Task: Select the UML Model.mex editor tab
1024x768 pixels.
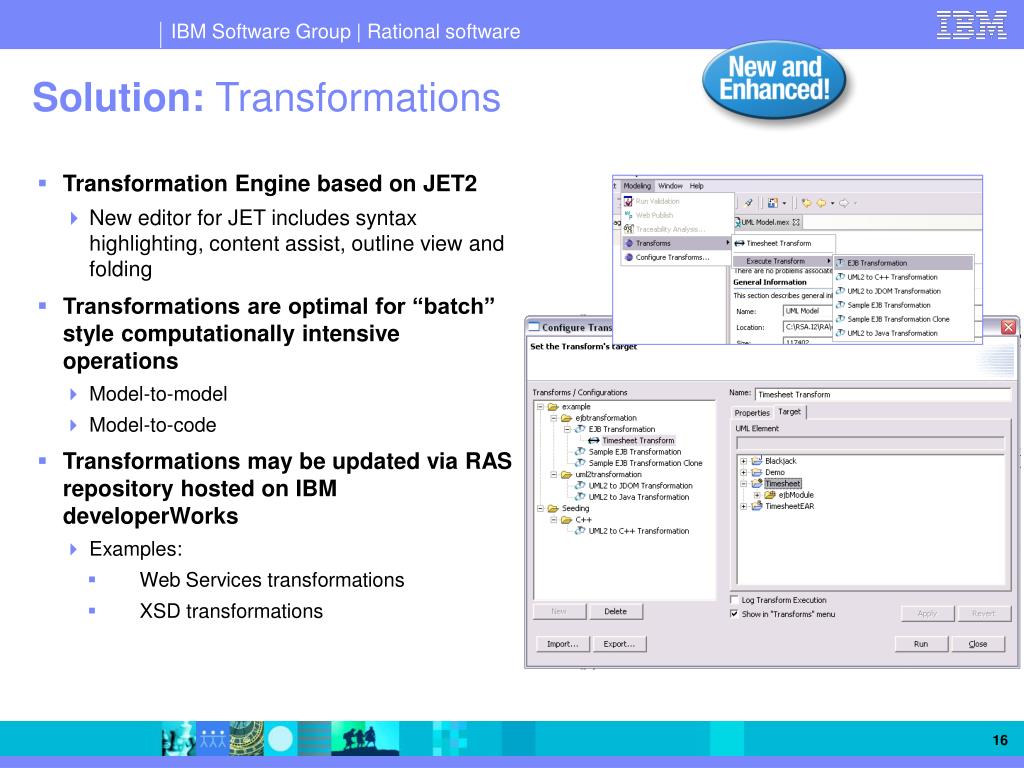Action: coord(767,222)
